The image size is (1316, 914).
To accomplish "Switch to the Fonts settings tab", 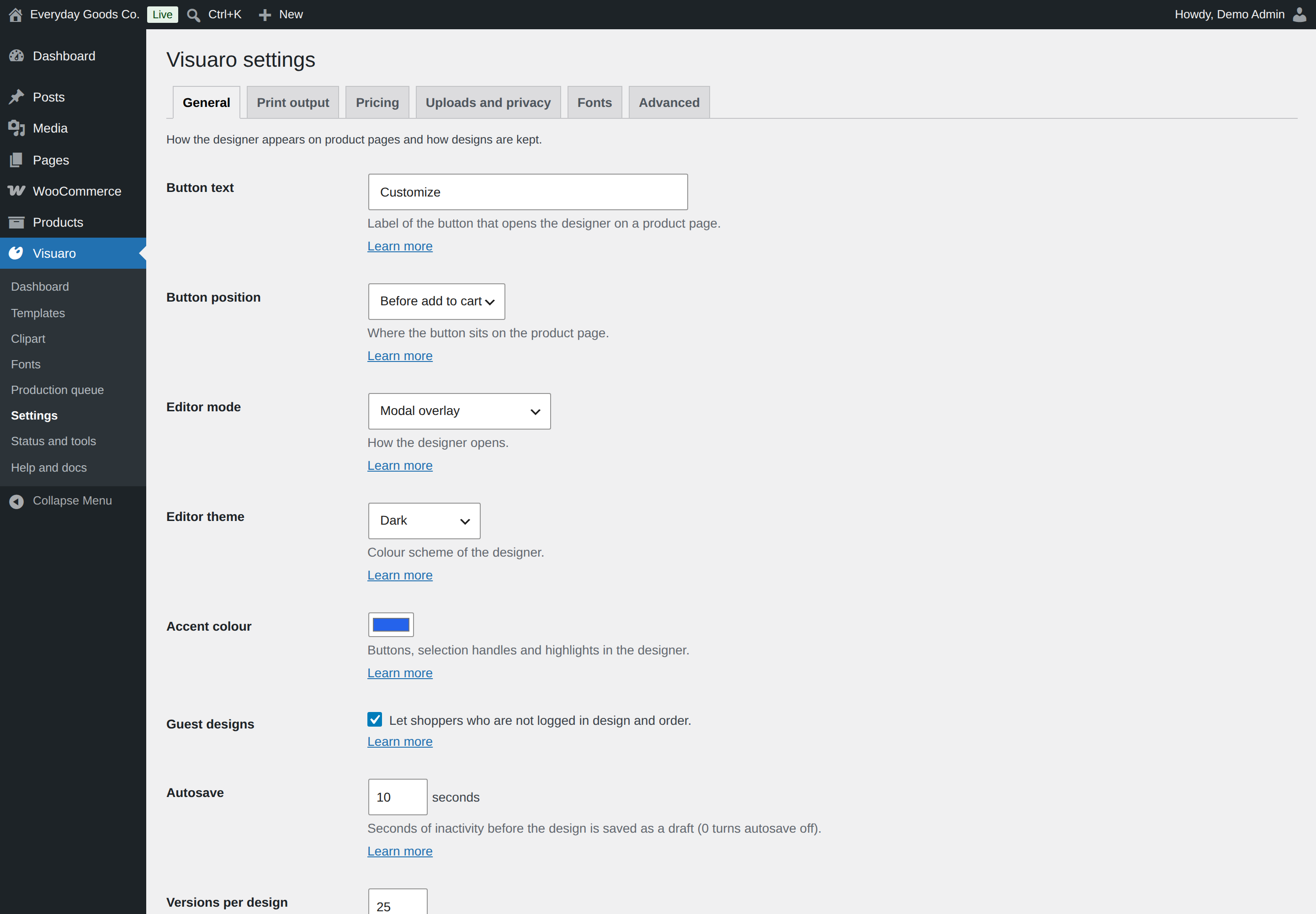I will tap(594, 102).
